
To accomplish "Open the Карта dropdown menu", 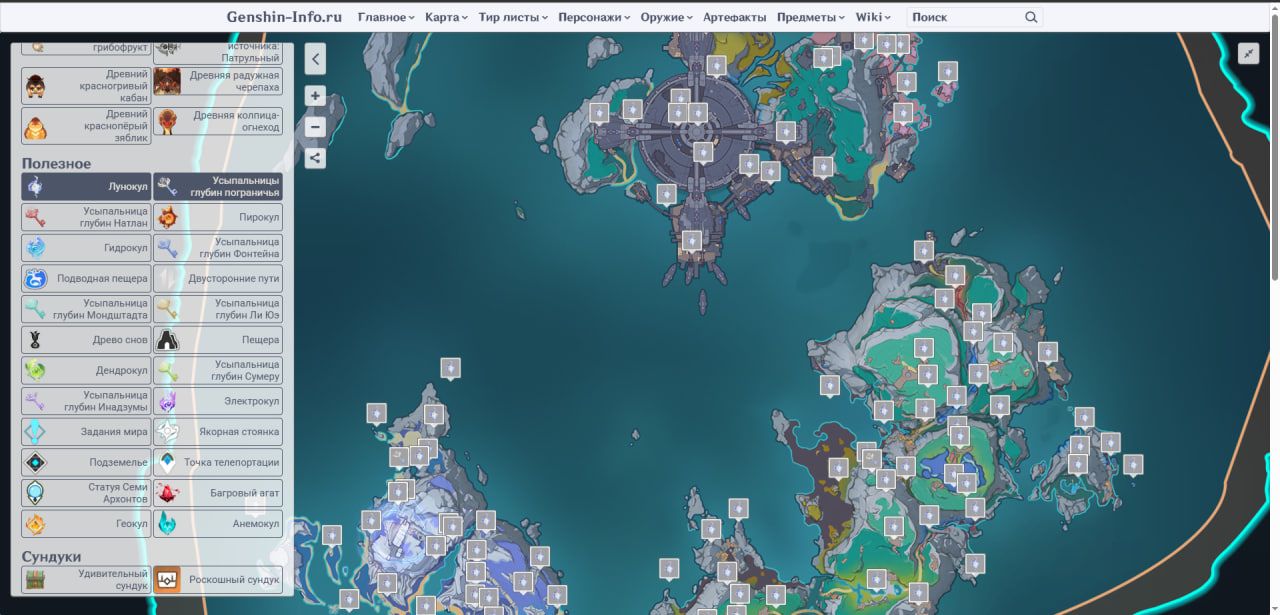I will point(446,17).
